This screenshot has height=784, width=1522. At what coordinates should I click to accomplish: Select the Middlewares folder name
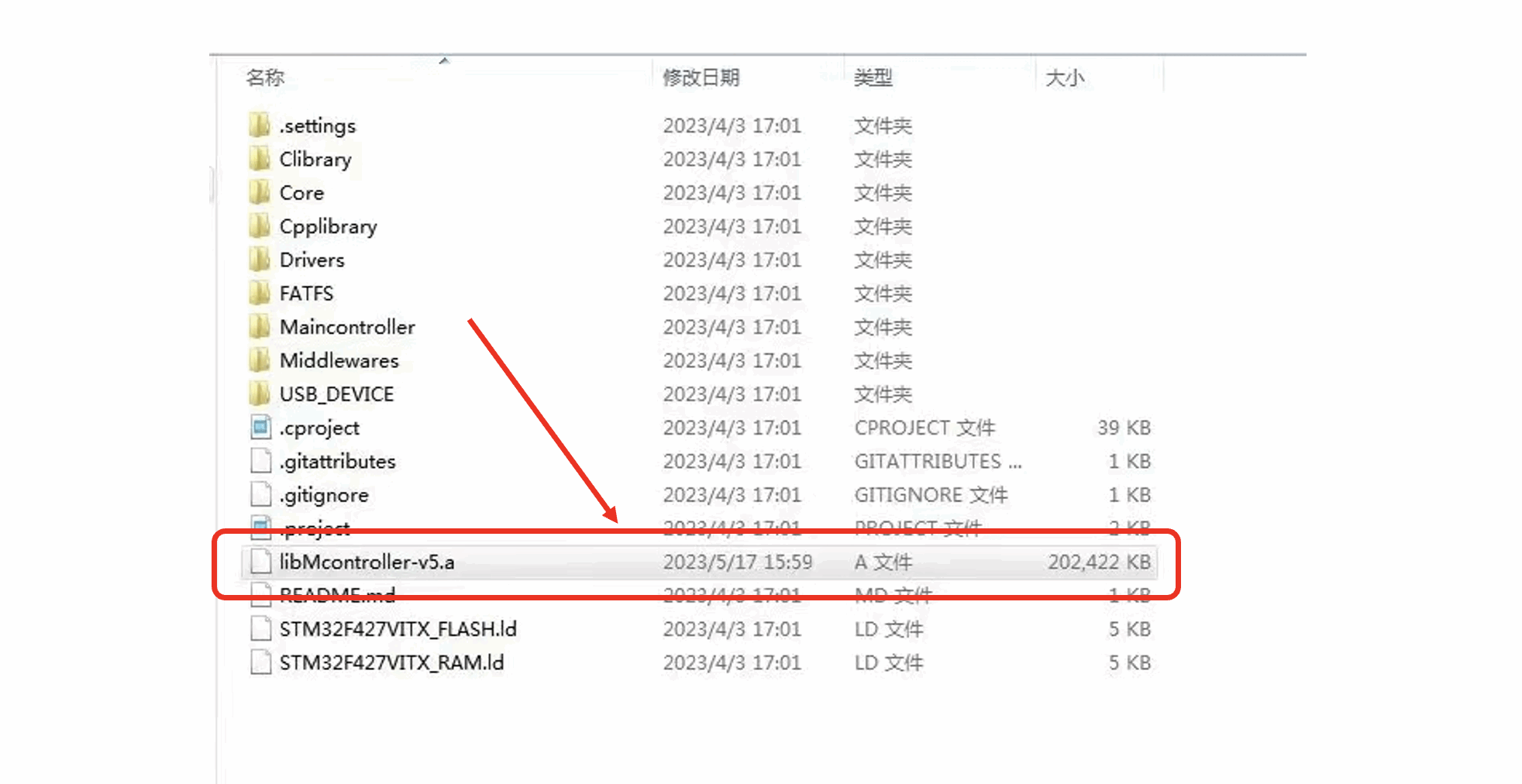(339, 360)
